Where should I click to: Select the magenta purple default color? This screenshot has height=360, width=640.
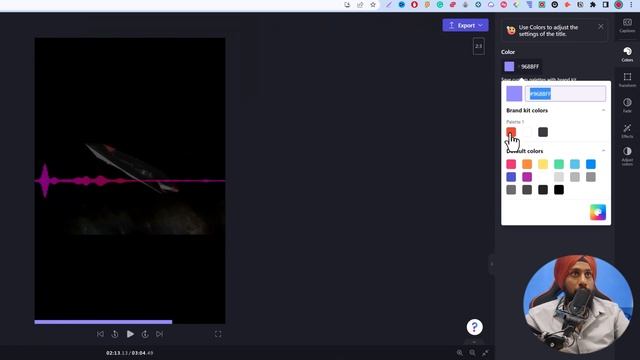point(527,177)
